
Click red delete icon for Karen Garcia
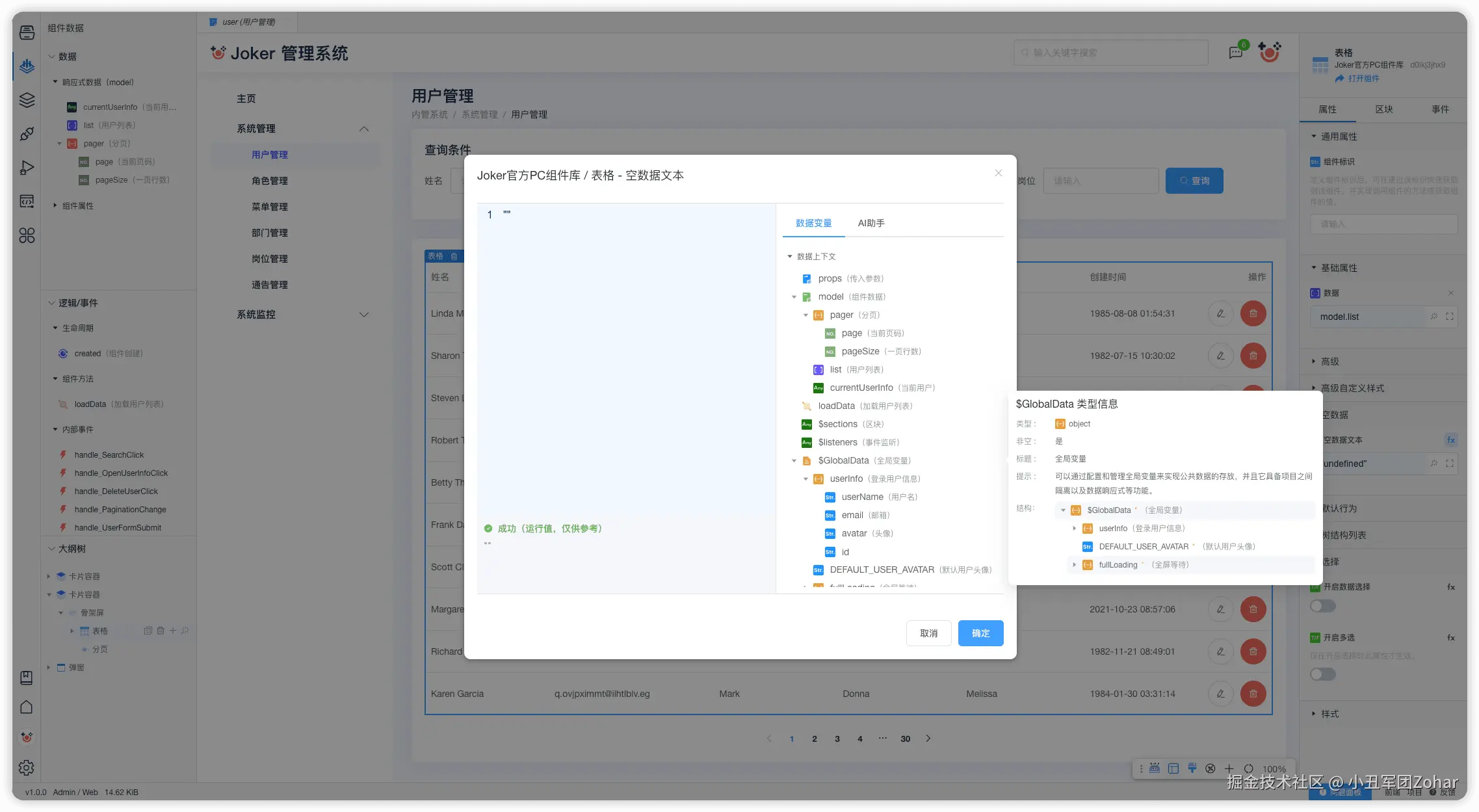[x=1253, y=694]
